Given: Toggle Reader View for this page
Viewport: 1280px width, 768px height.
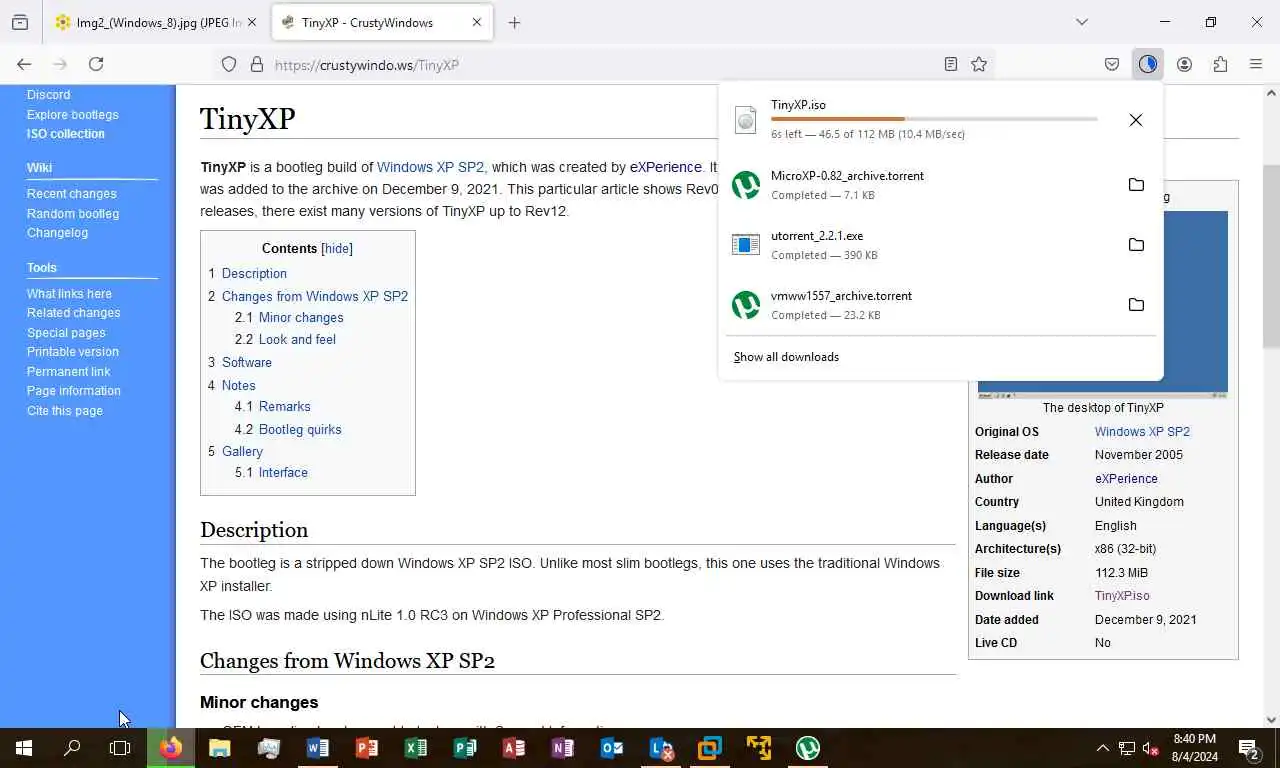Looking at the screenshot, I should pyautogui.click(x=951, y=64).
